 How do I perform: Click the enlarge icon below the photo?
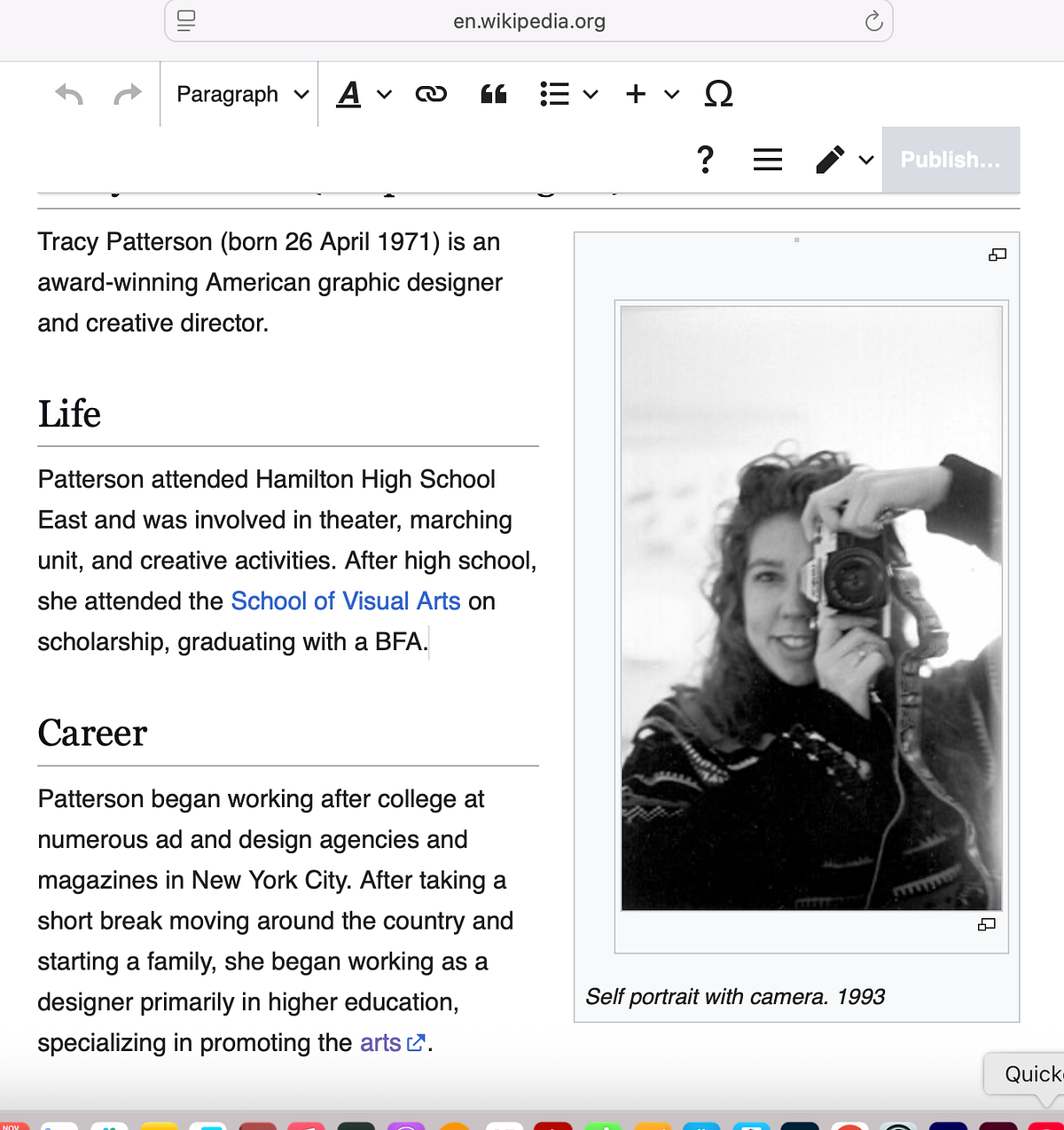pos(987,924)
